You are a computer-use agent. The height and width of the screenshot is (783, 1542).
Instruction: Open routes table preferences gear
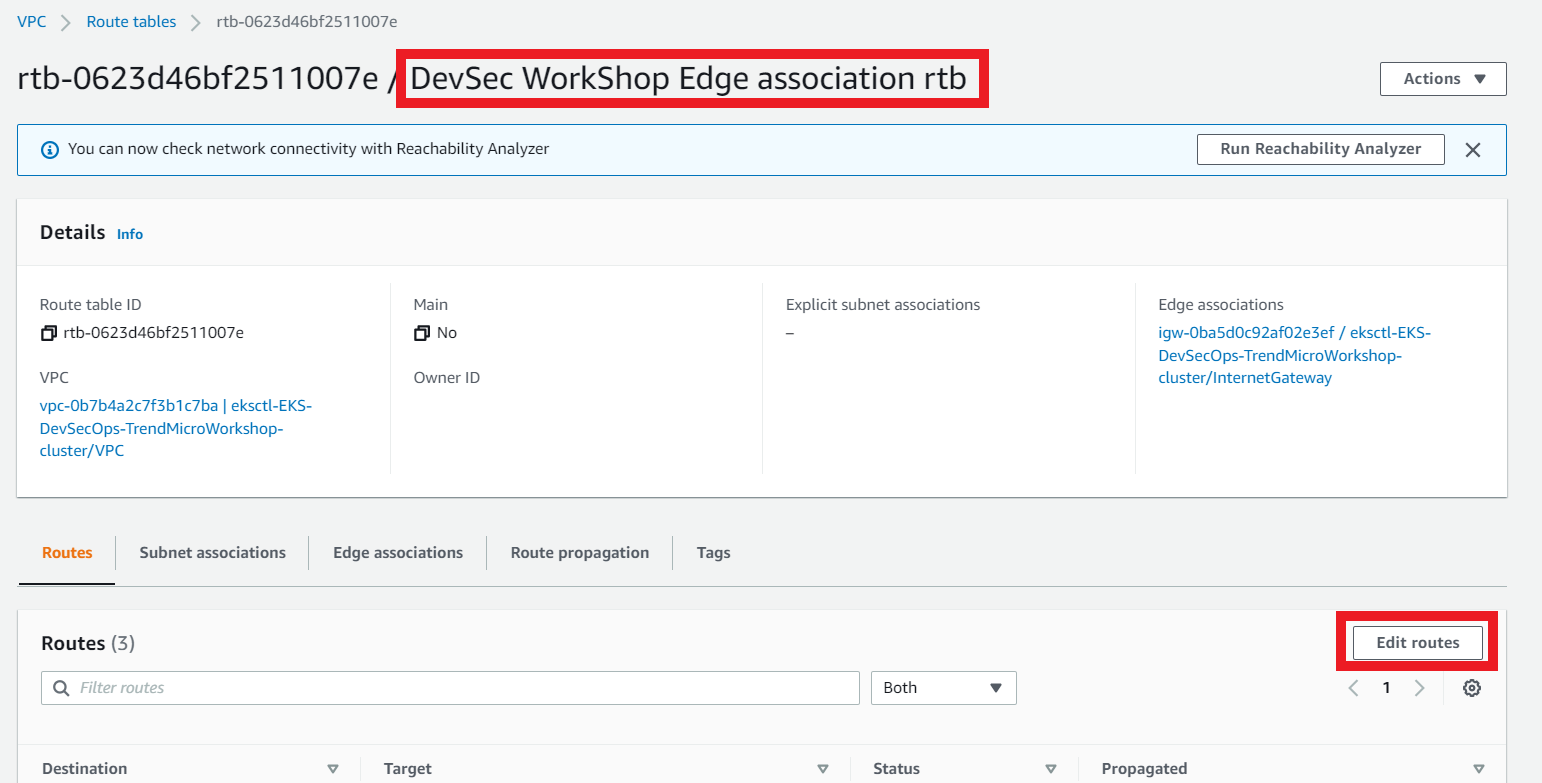pyautogui.click(x=1472, y=688)
